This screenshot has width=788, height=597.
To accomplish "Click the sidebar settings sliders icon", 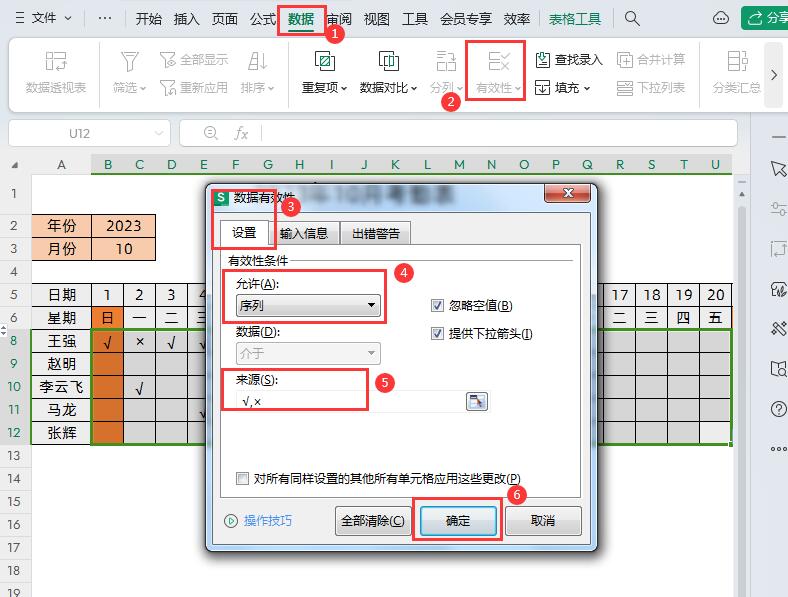I will tap(778, 209).
